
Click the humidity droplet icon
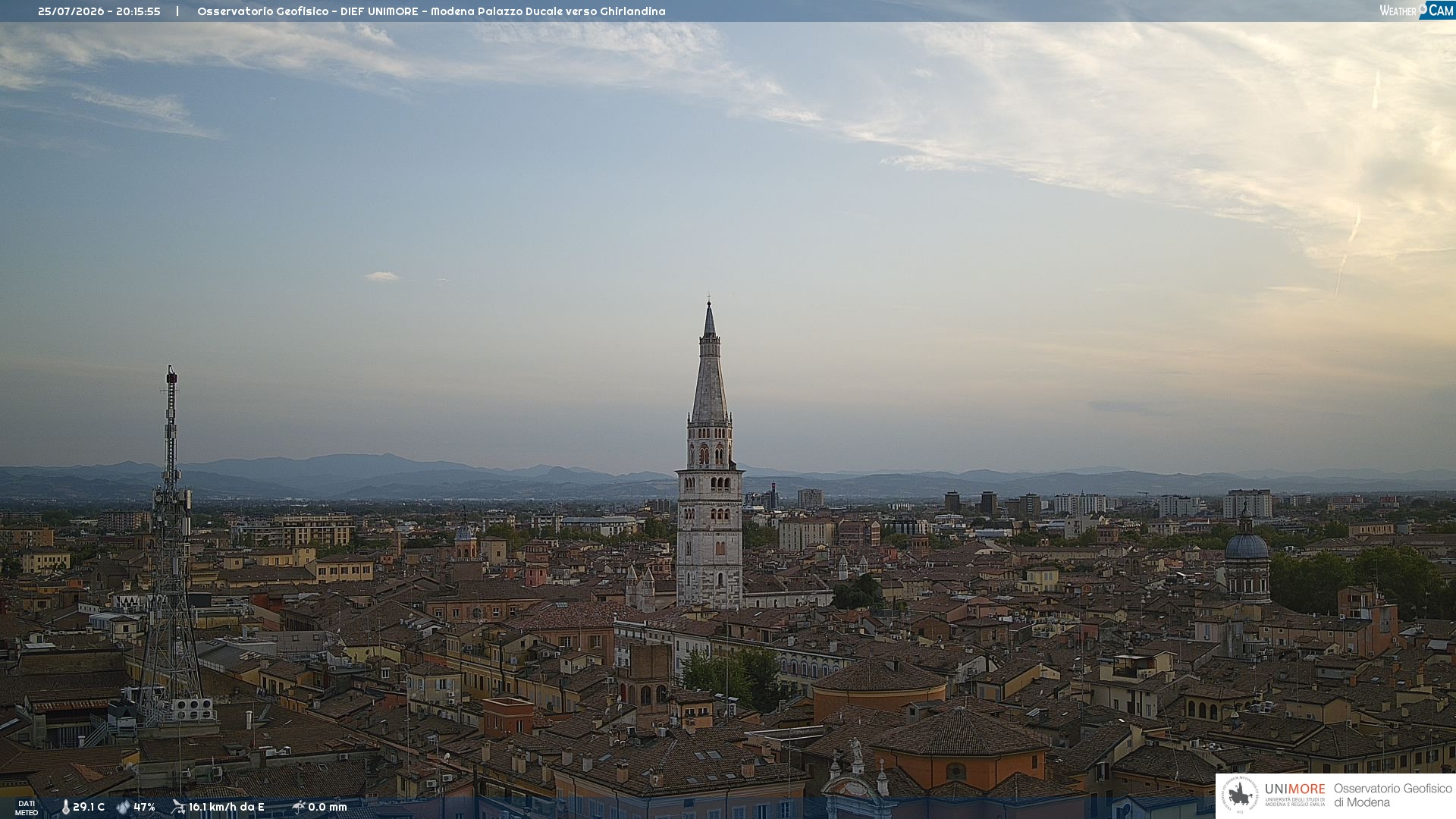click(124, 808)
